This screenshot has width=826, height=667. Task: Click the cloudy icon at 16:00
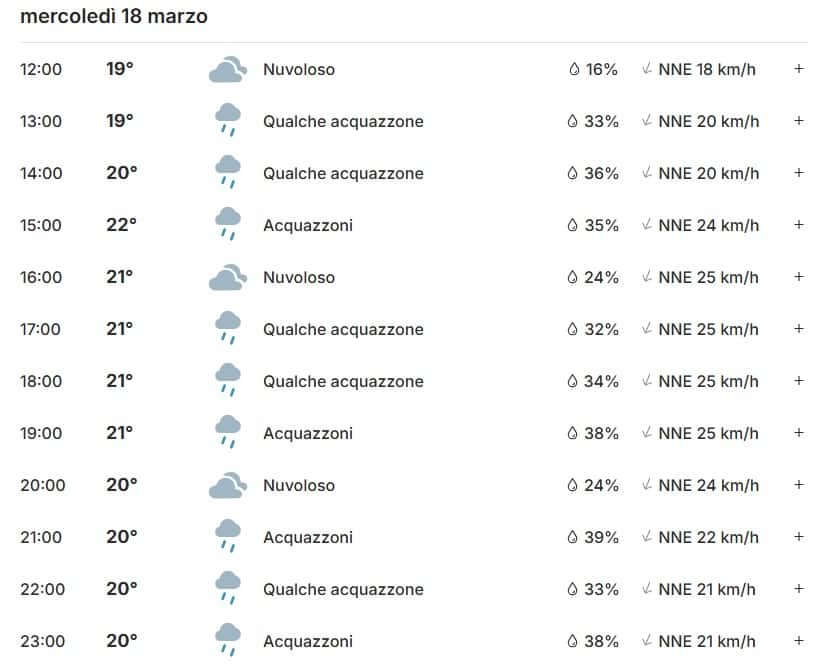[x=227, y=278]
